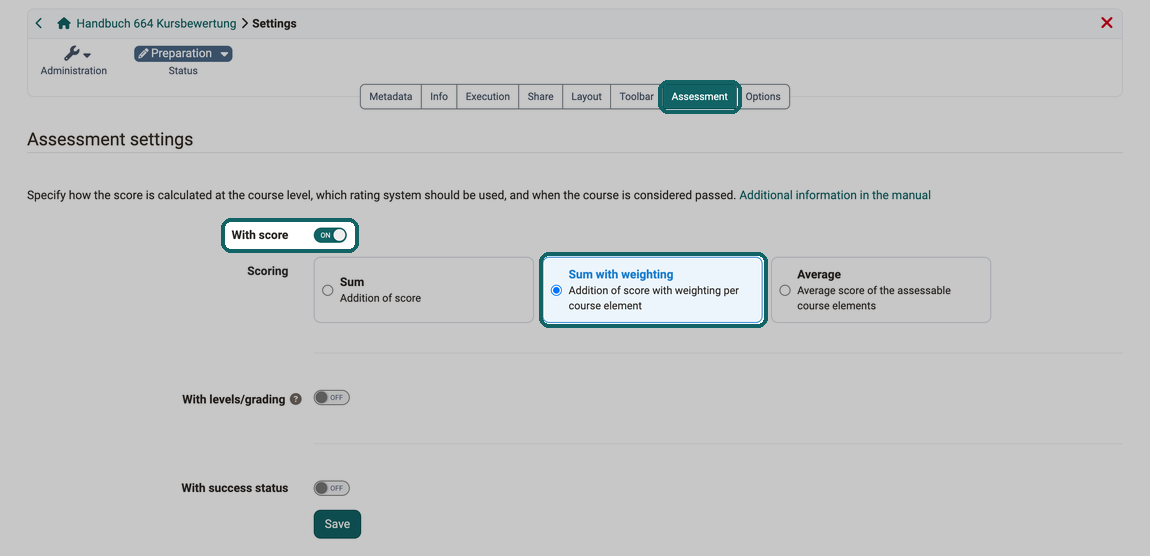Viewport: 1150px width, 556px height.
Task: Click the Assessment settings heading
Action: (x=110, y=139)
